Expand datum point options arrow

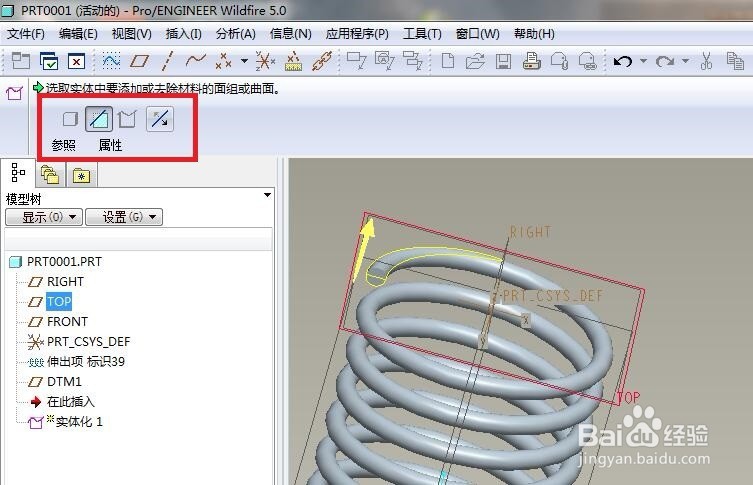pyautogui.click(x=244, y=61)
